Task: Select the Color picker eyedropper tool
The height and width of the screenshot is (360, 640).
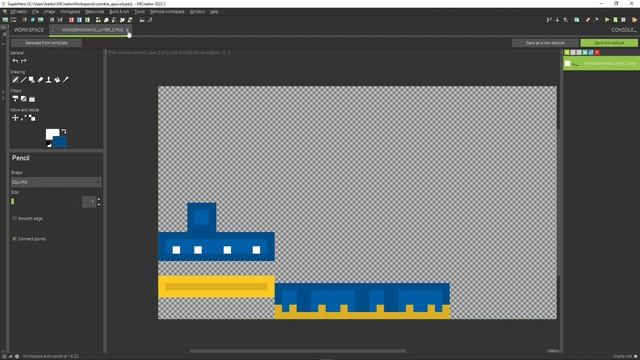Action: coord(66,80)
